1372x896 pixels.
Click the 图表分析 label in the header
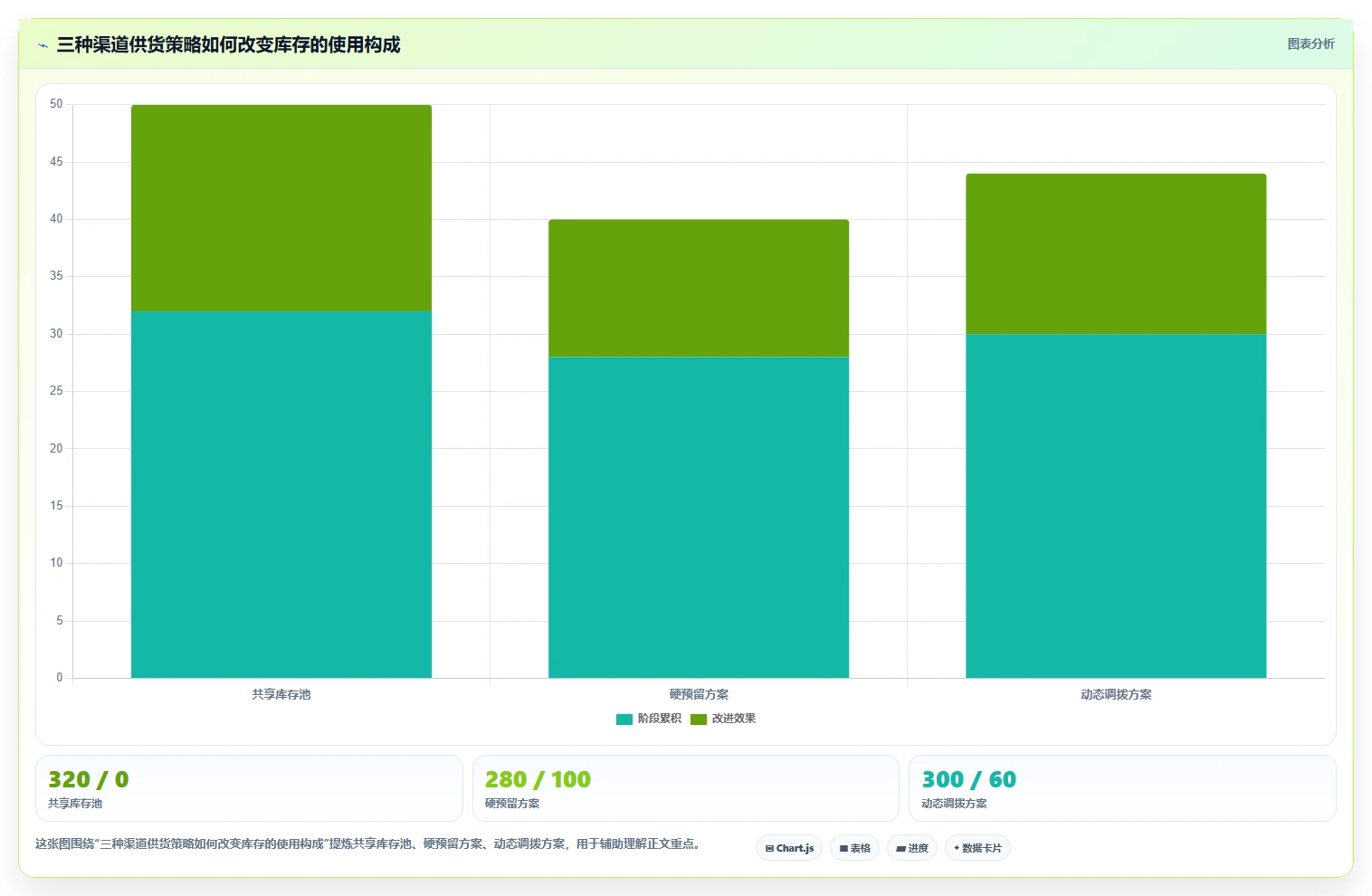(x=1310, y=43)
